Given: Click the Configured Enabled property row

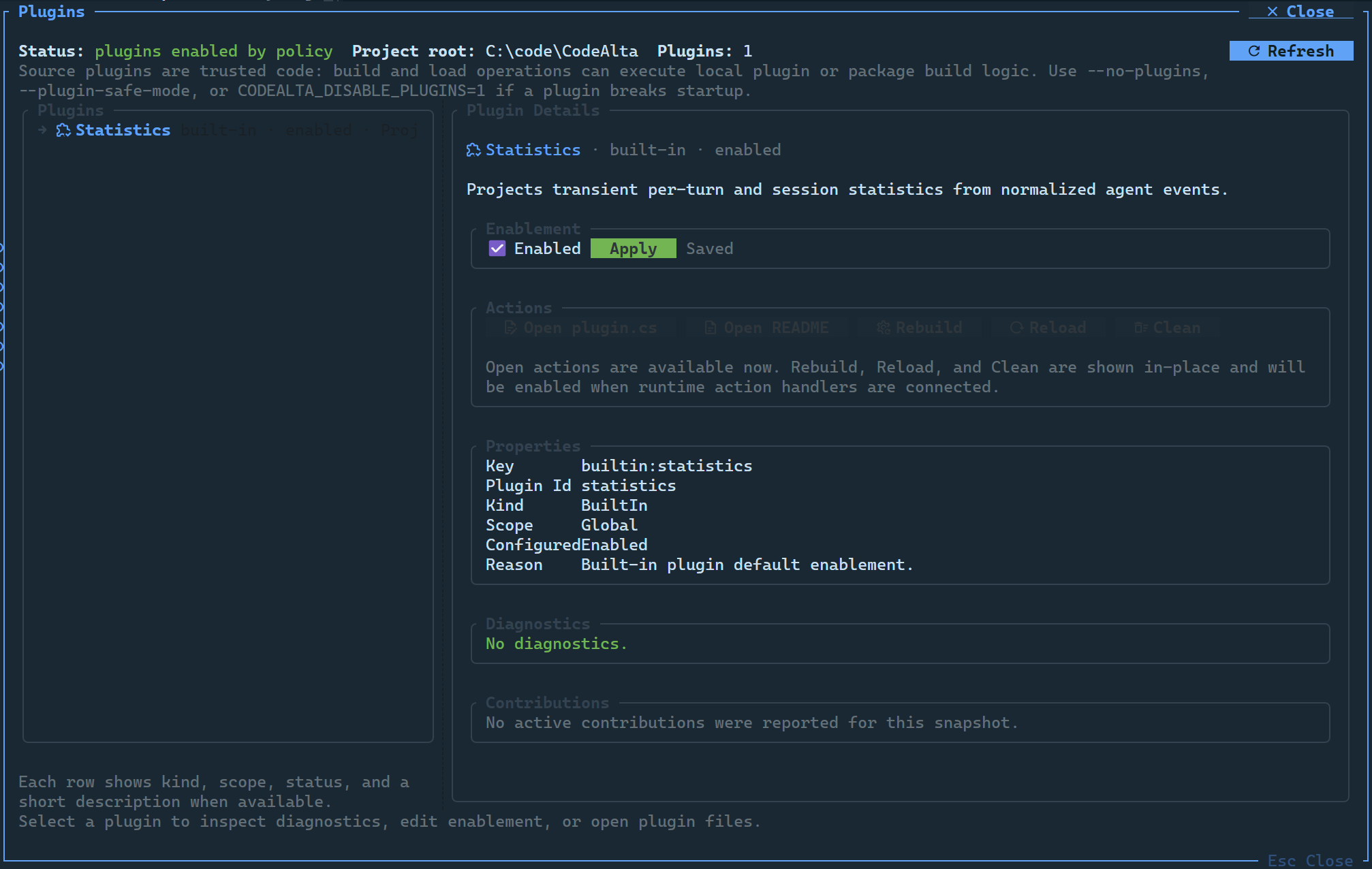Looking at the screenshot, I should pyautogui.click(x=566, y=545).
